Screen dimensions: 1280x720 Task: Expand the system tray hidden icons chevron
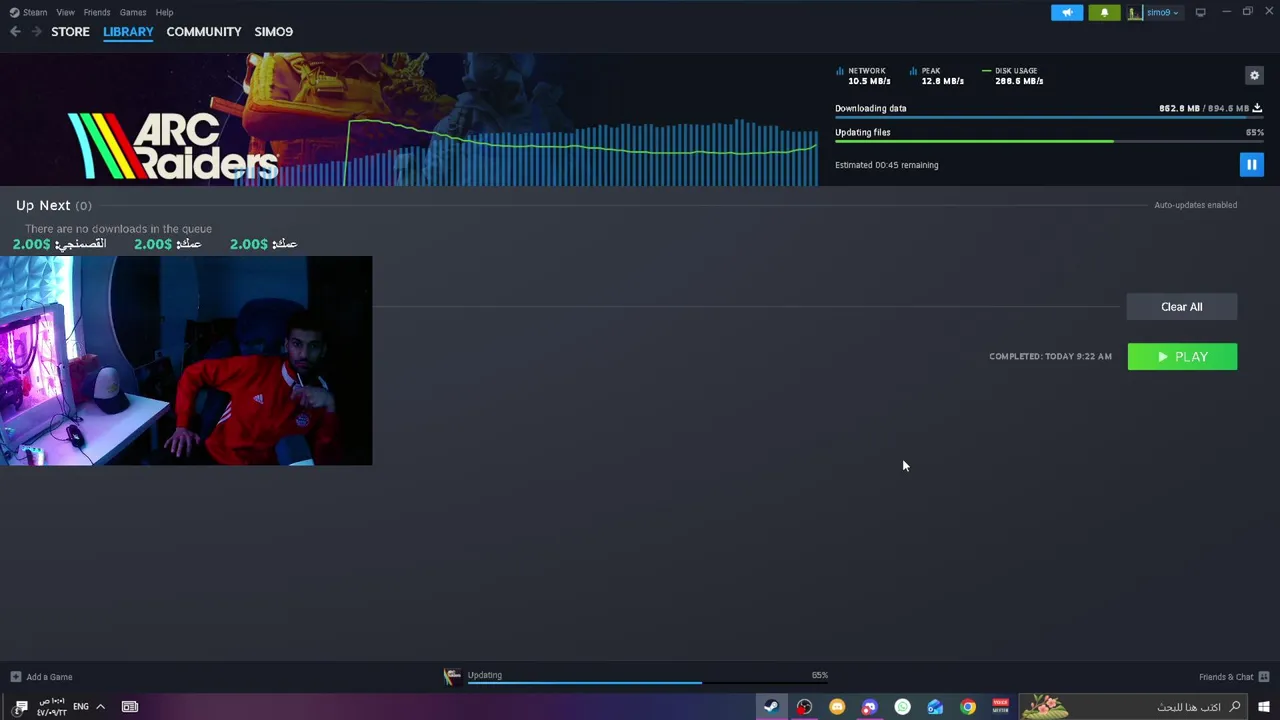100,707
